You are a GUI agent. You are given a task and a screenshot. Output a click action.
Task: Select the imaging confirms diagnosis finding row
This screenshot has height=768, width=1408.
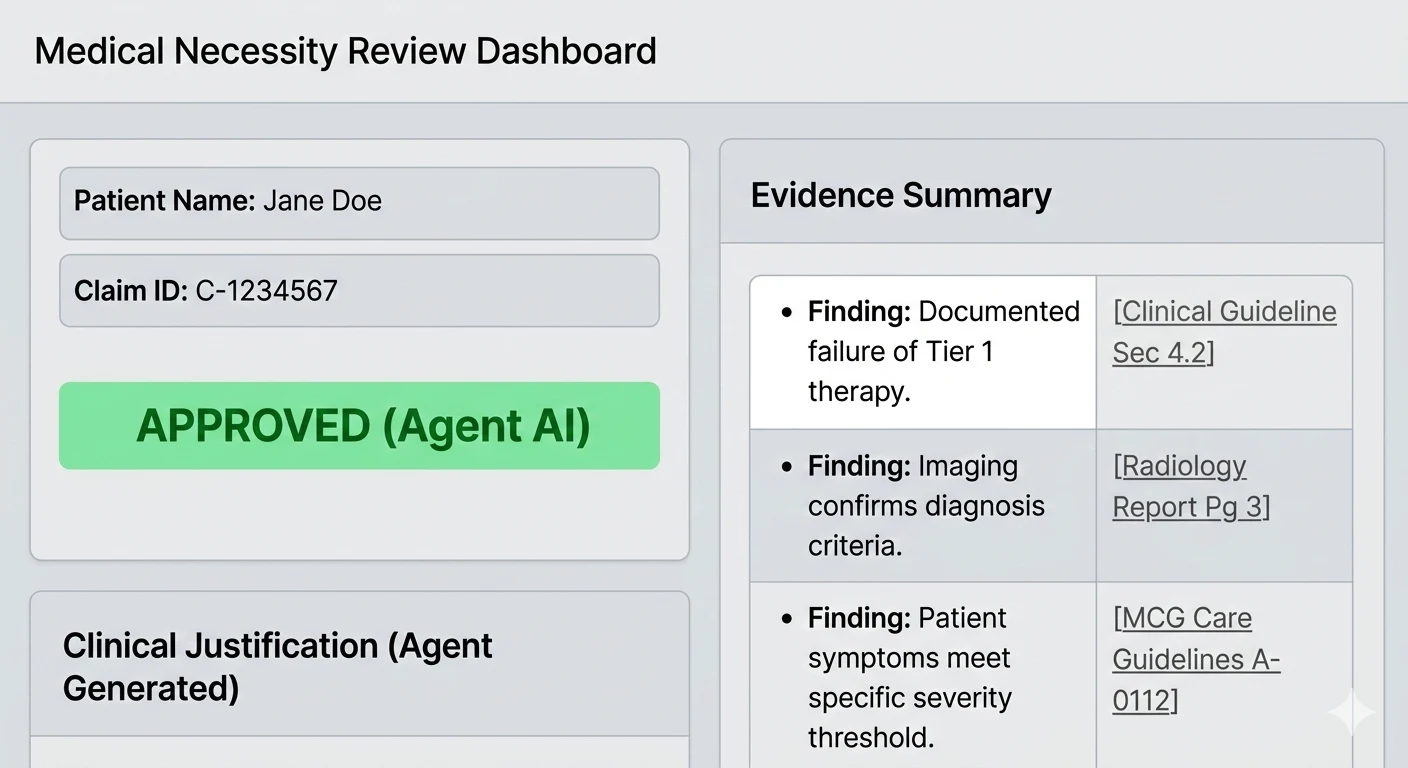pyautogui.click(x=922, y=506)
